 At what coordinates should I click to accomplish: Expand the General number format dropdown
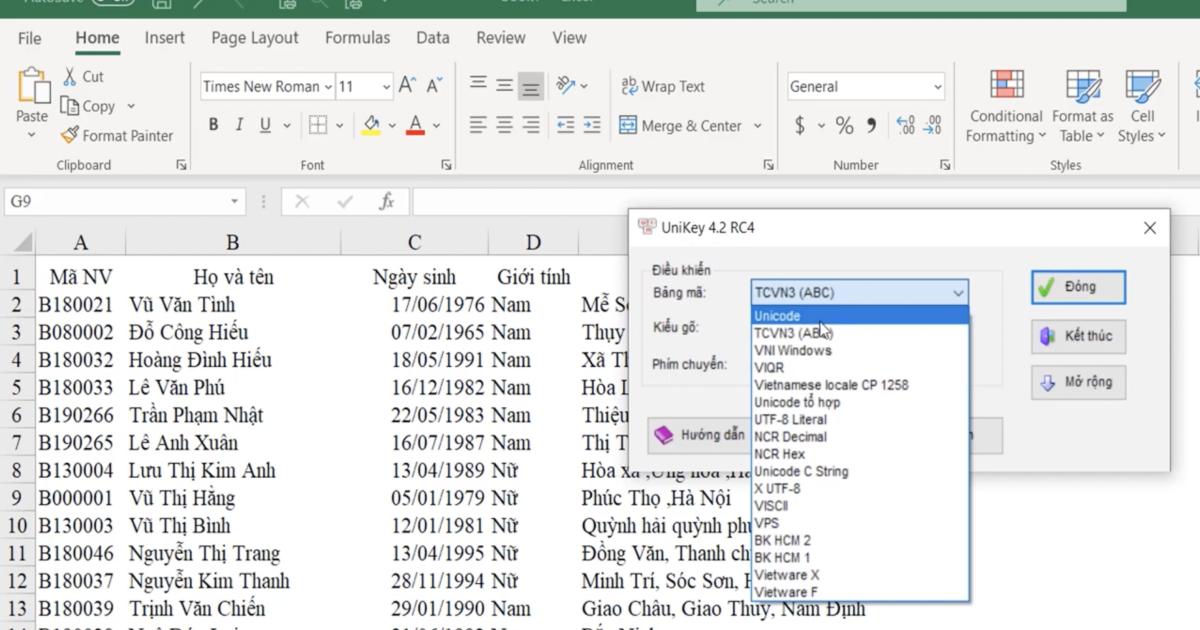tap(937, 87)
